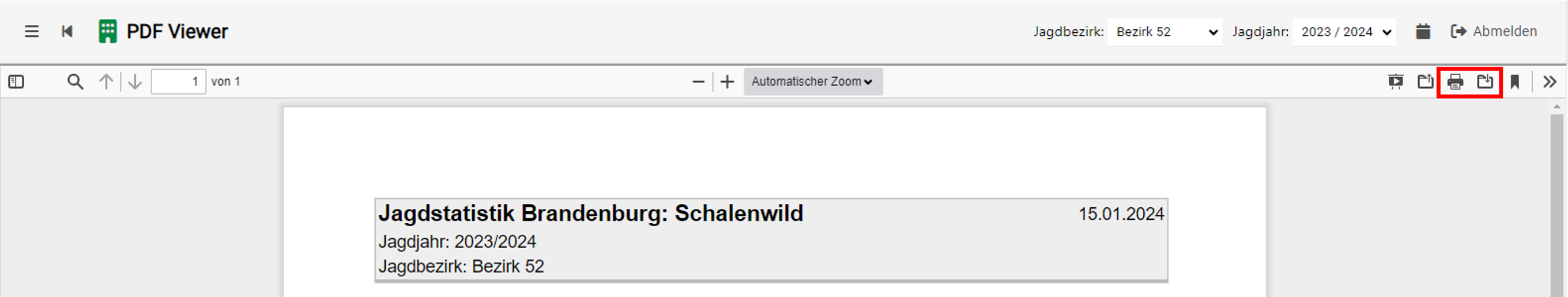Toggle the PDF sidebar panel
The image size is (1568, 297).
pyautogui.click(x=17, y=81)
